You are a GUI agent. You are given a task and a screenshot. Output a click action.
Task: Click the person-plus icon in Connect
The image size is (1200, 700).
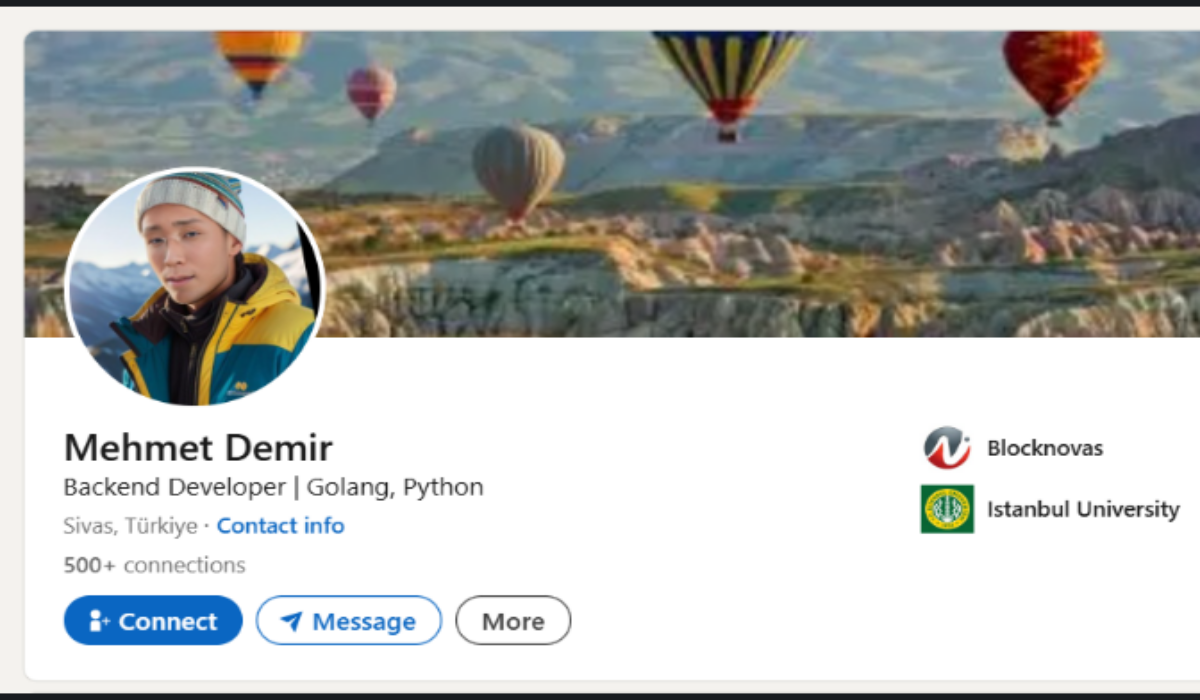coord(99,621)
